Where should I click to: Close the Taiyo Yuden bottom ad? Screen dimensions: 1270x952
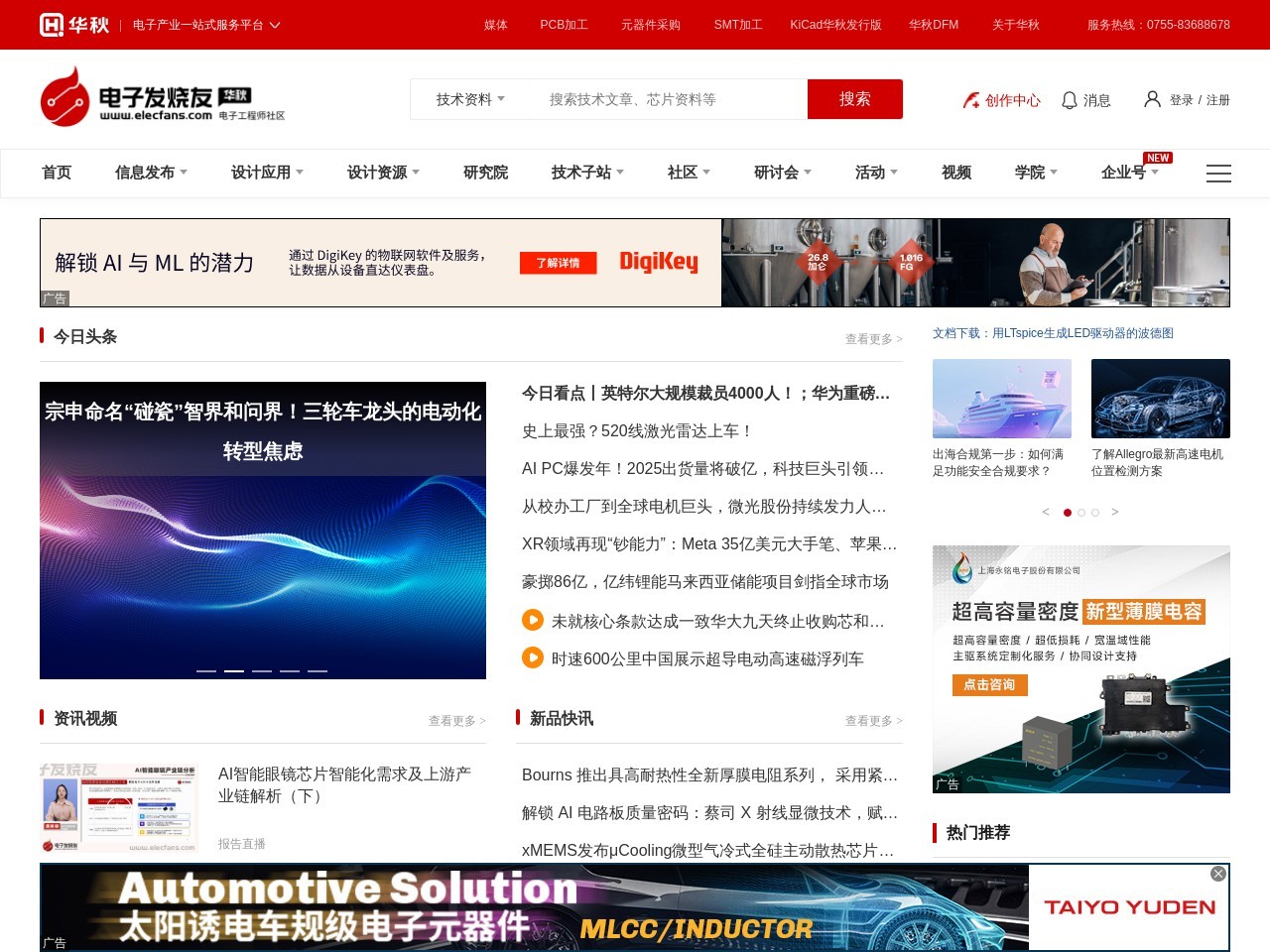coord(1217,874)
